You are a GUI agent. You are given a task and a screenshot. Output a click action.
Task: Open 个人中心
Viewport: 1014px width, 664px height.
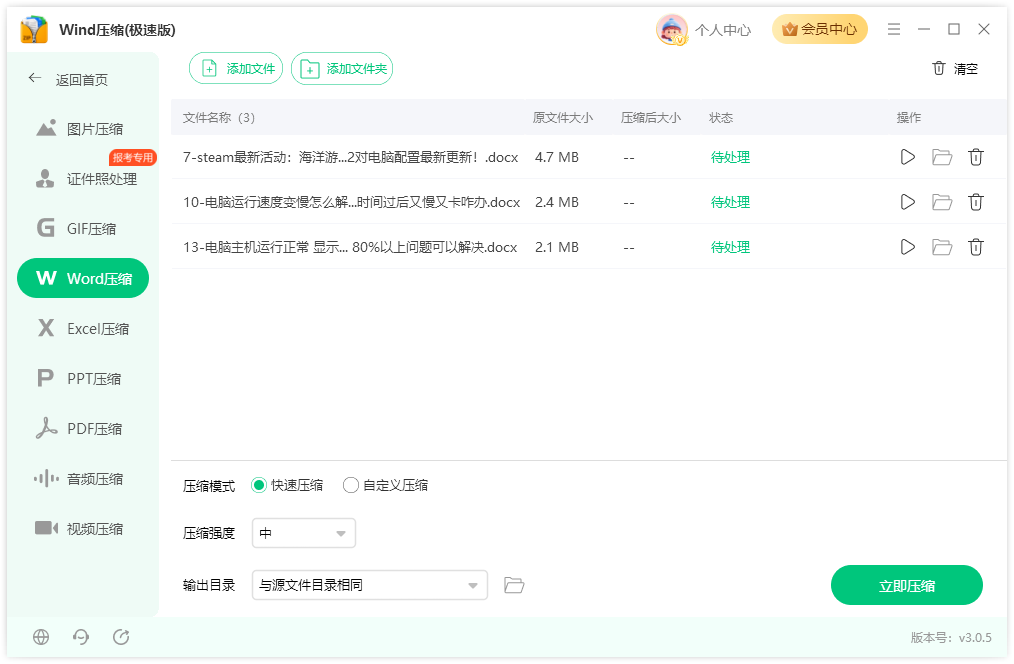point(723,30)
